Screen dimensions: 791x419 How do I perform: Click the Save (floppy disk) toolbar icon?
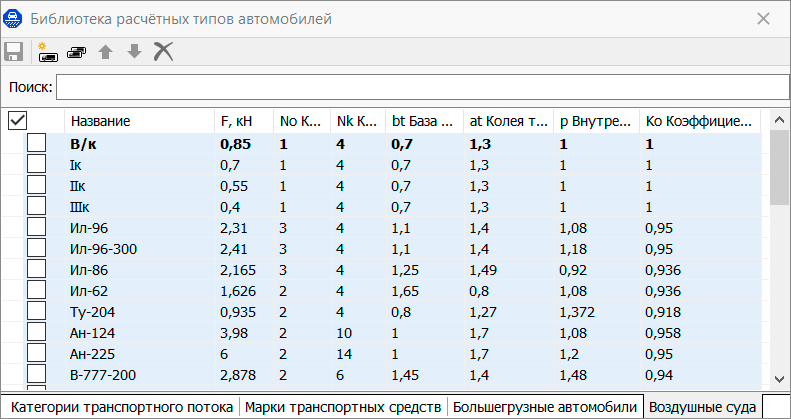14,51
